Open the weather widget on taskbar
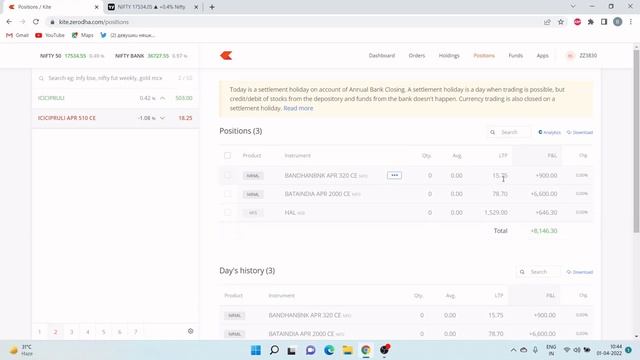 pos(21,350)
